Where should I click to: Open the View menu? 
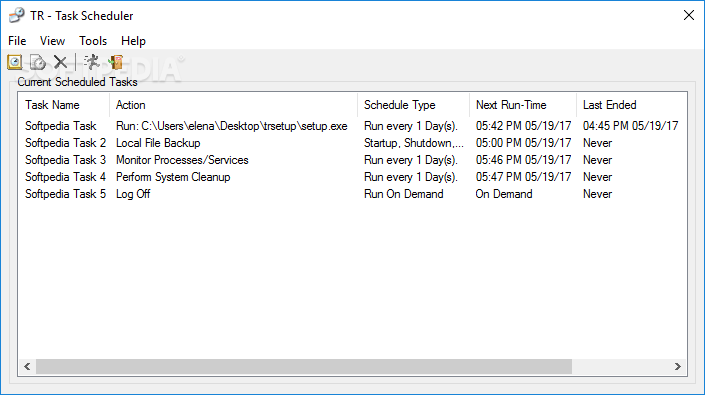coord(52,41)
